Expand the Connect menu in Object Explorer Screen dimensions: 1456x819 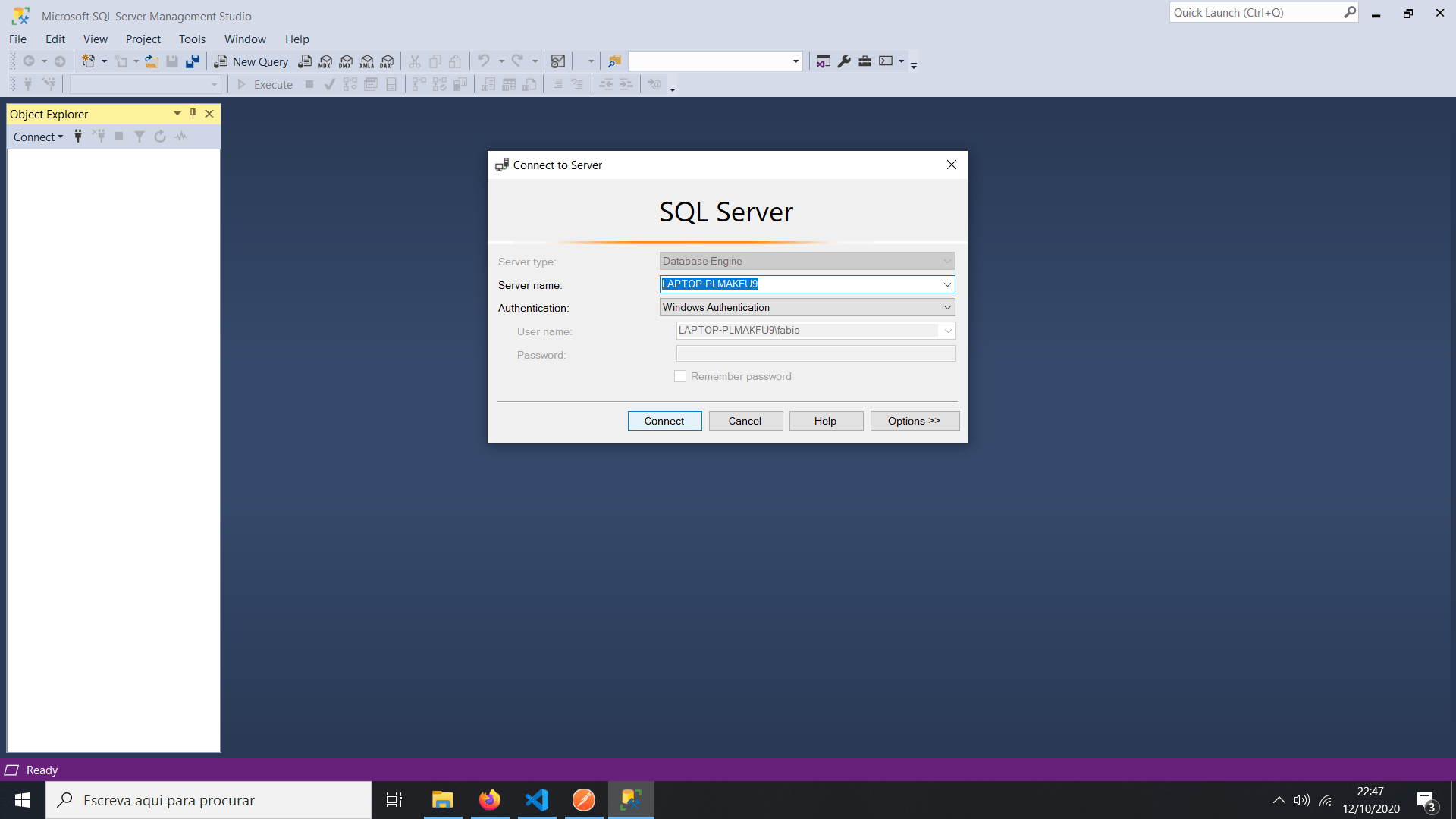[x=38, y=137]
